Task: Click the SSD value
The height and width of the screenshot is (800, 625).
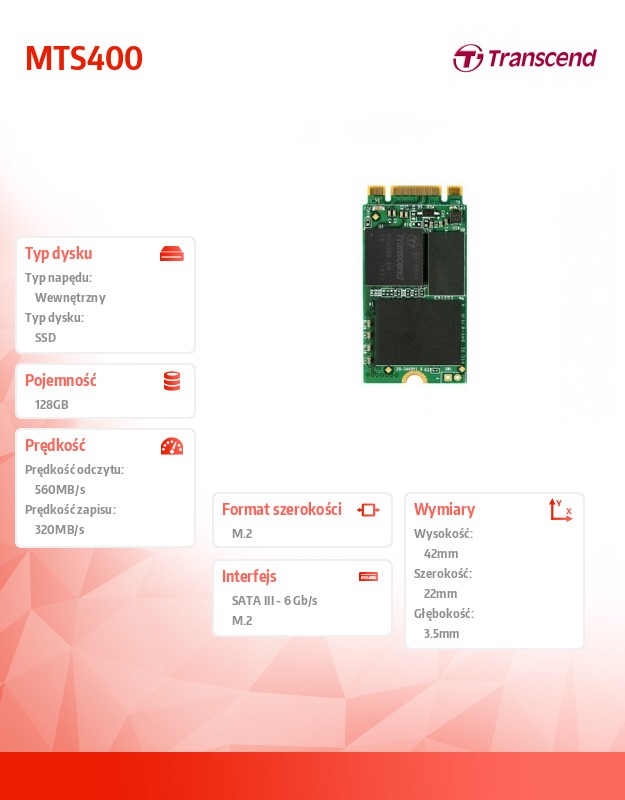Action: pyautogui.click(x=45, y=338)
